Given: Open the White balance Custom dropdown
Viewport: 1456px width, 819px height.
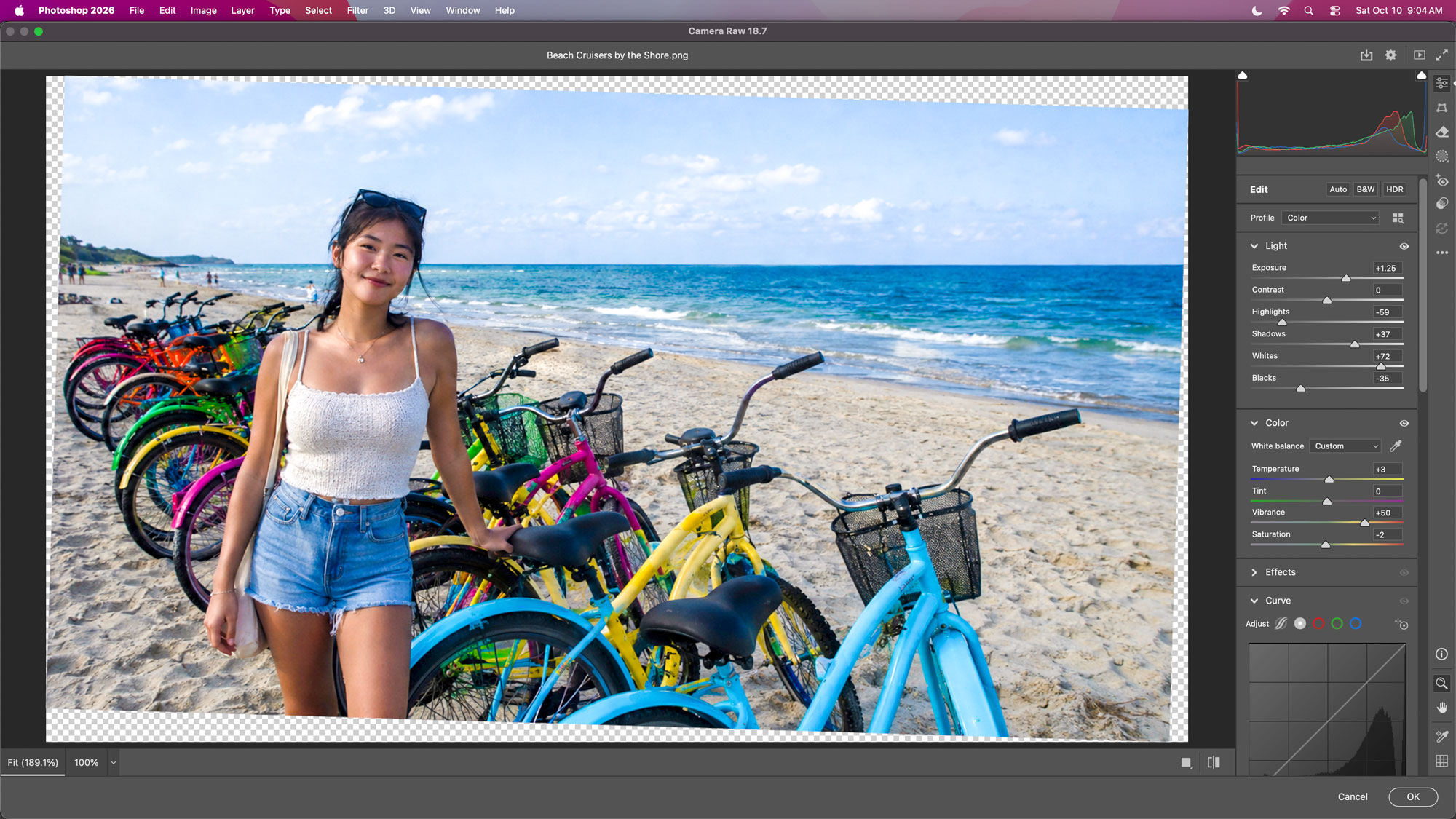Looking at the screenshot, I should [x=1345, y=446].
